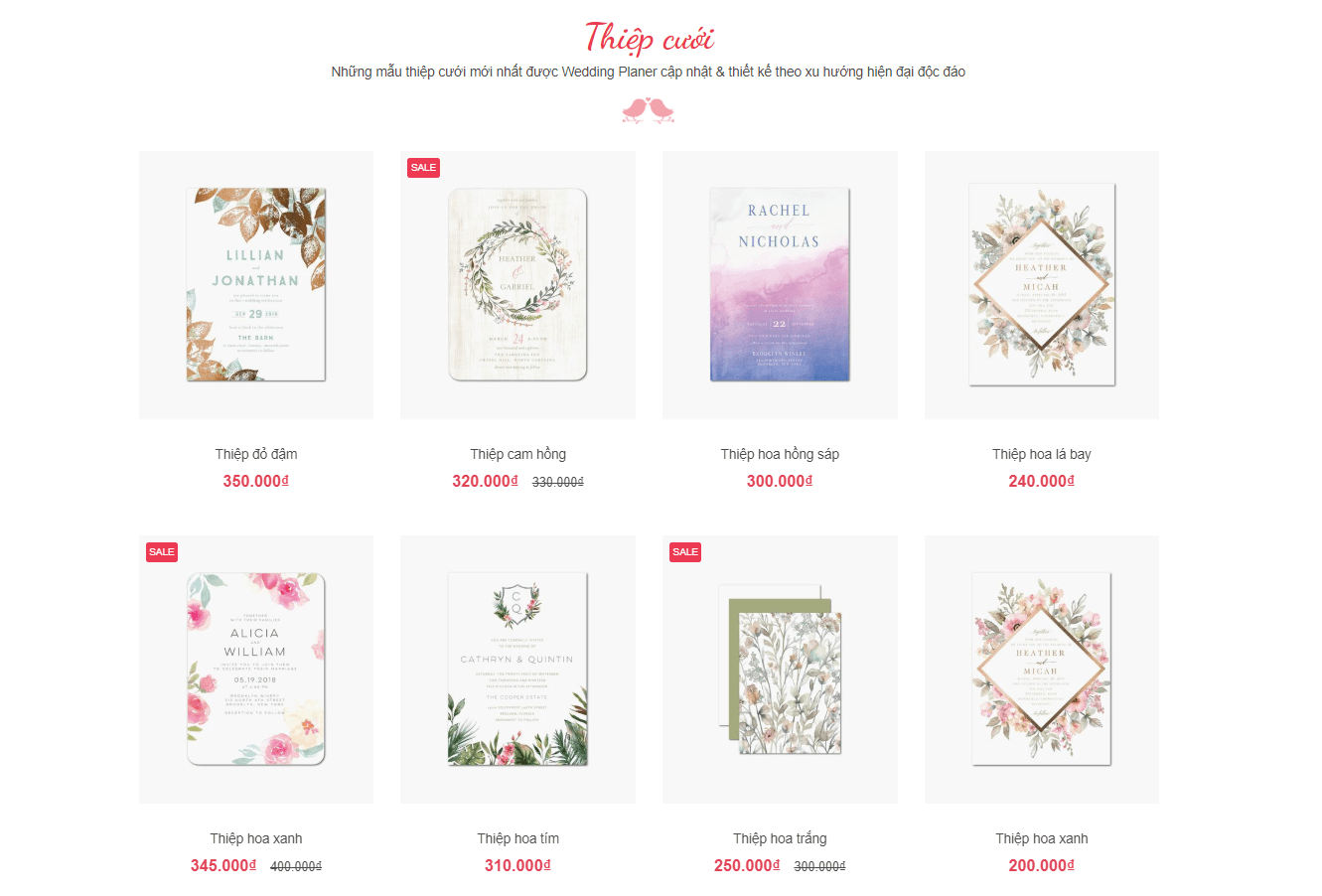
Task: Open the pink floral diamond card image
Action: click(1042, 670)
